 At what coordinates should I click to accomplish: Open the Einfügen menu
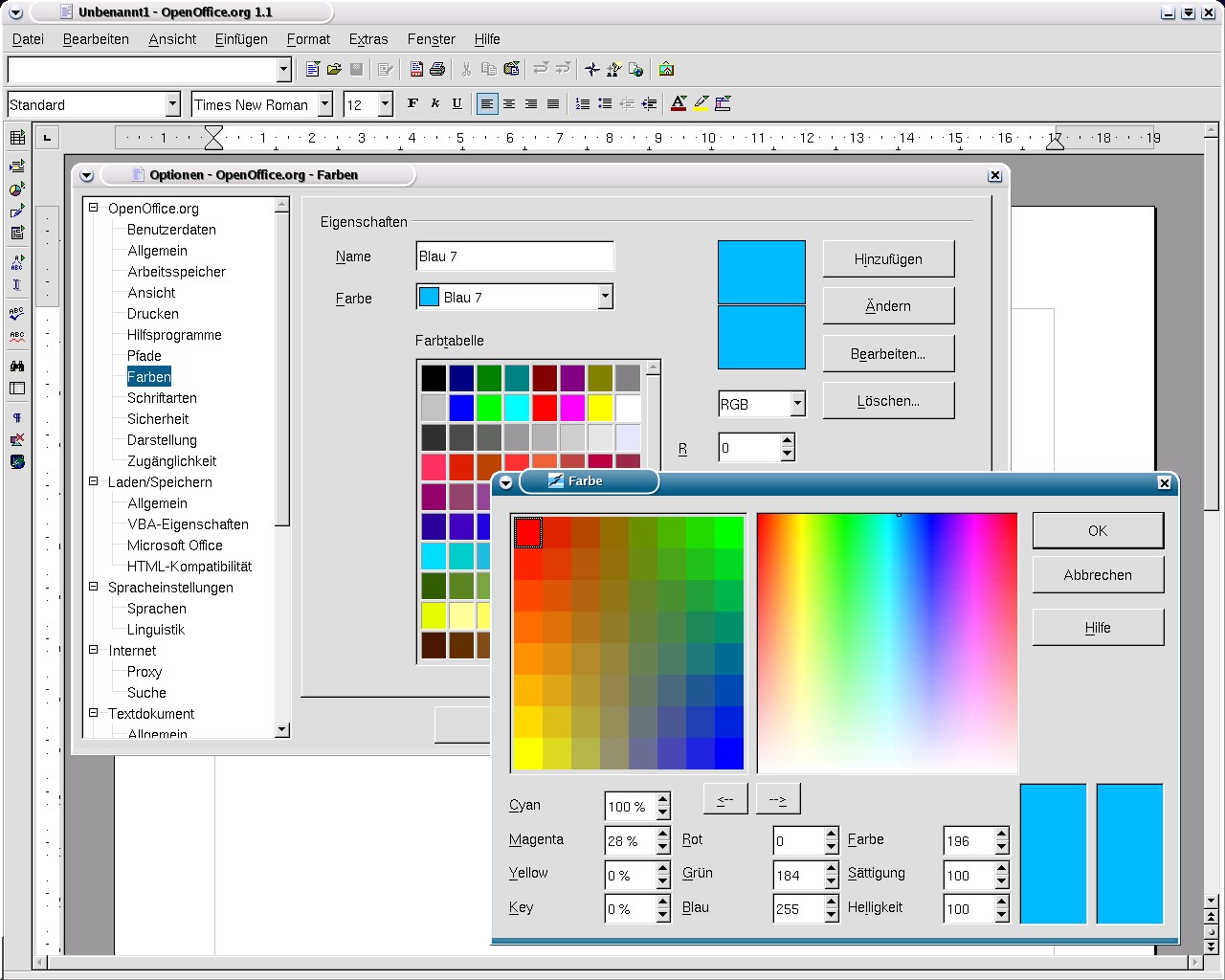[241, 39]
